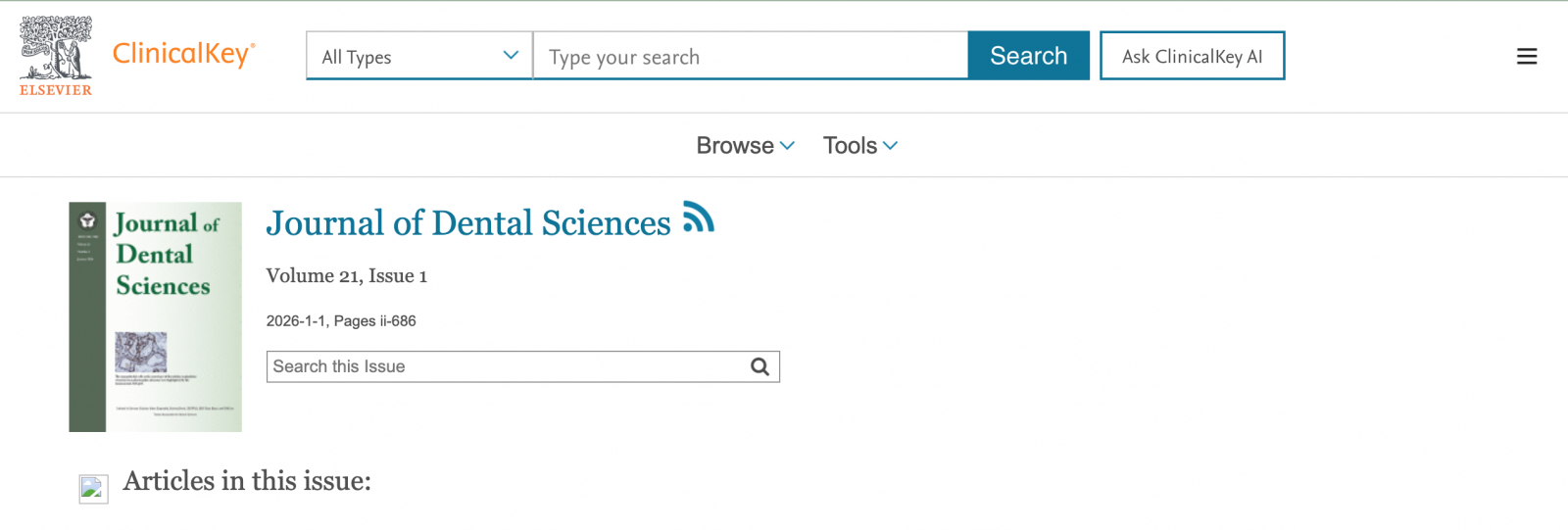This screenshot has height=530, width=1568.
Task: Open the Journal of Dental Sciences title link
Action: click(x=468, y=223)
